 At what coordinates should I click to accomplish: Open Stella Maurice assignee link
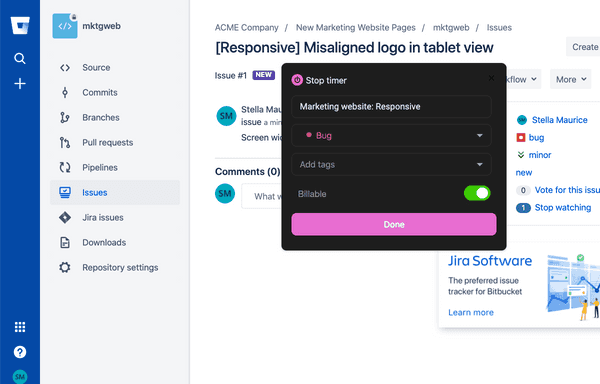point(559,120)
